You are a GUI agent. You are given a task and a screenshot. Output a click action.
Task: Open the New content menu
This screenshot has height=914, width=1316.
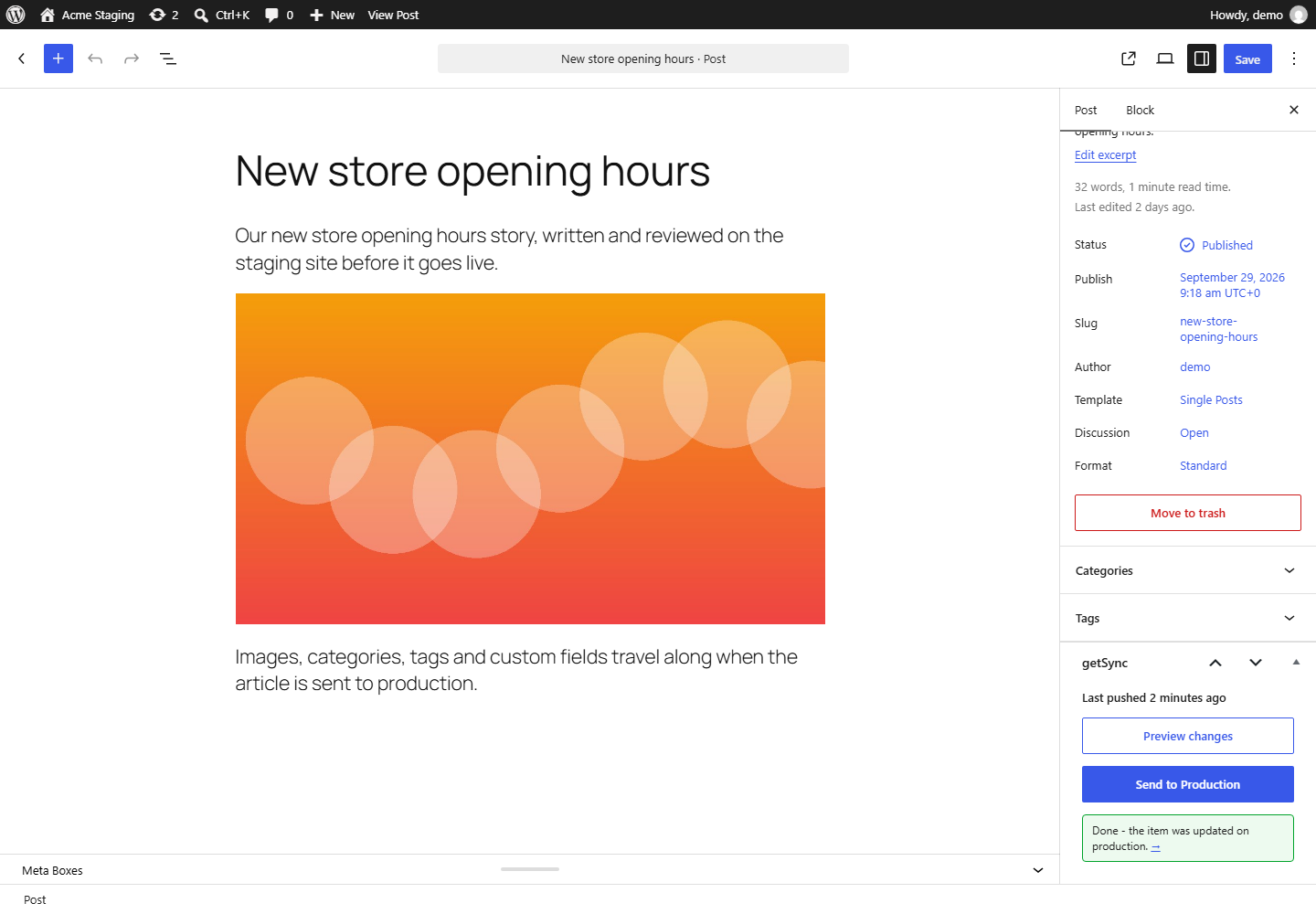tap(332, 15)
